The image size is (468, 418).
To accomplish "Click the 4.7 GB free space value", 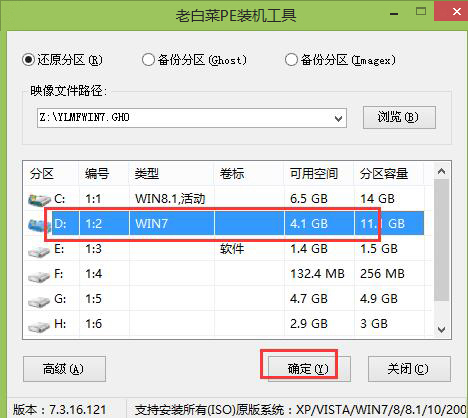I will 309,299.
